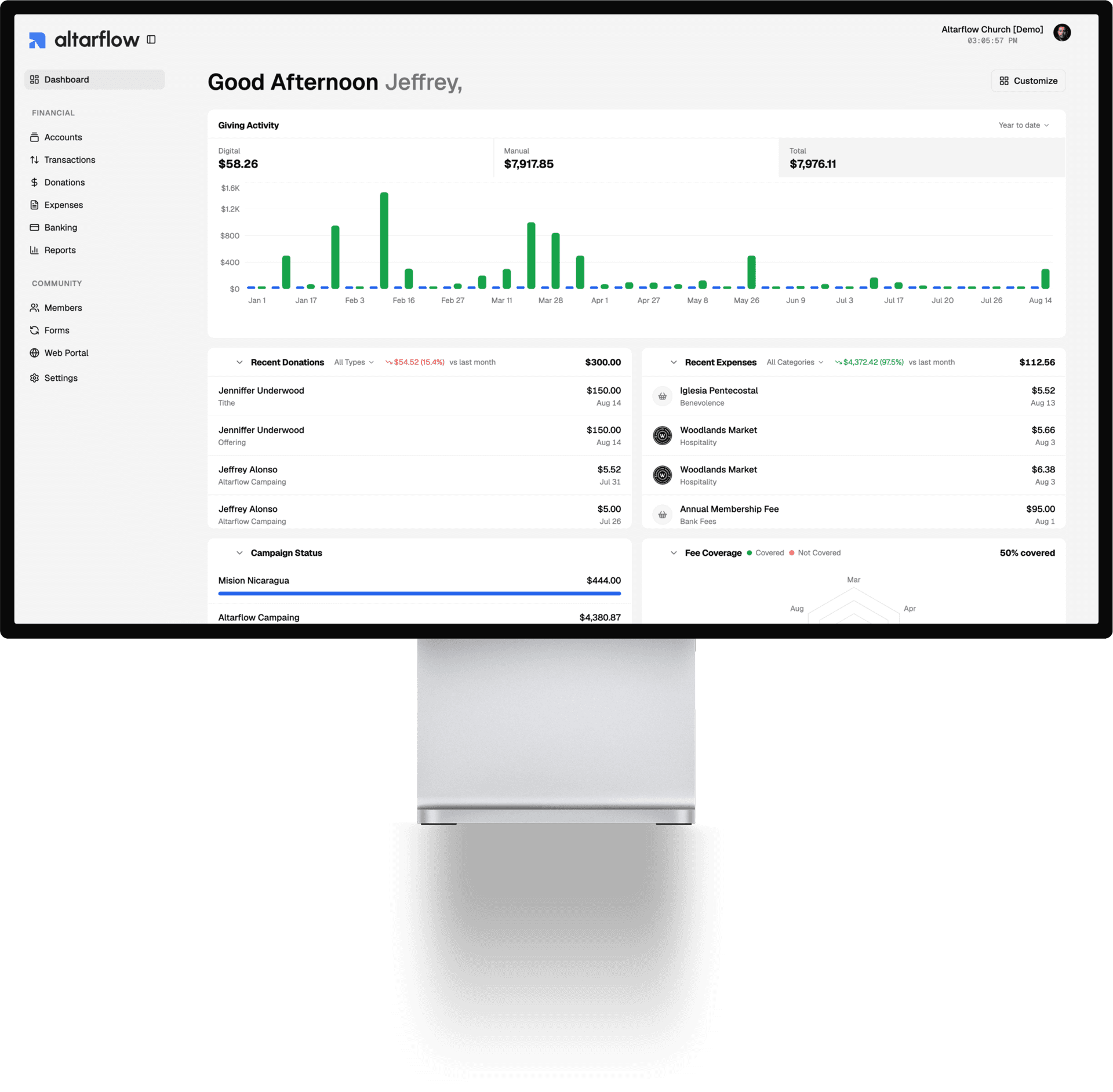Click the Altarflow Campaing $4,380.87 campaign
The image size is (1113, 1092).
(419, 616)
